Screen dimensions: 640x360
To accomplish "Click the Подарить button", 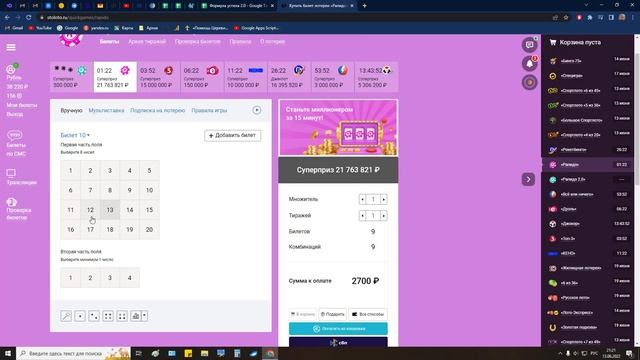I will (x=332, y=314).
